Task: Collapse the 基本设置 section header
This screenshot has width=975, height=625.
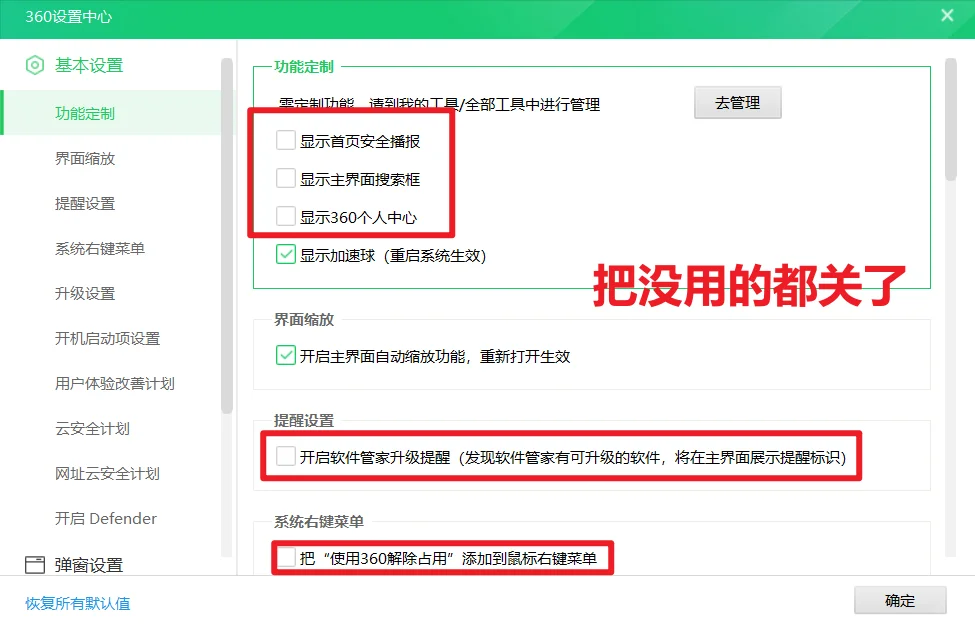Action: pyautogui.click(x=89, y=65)
